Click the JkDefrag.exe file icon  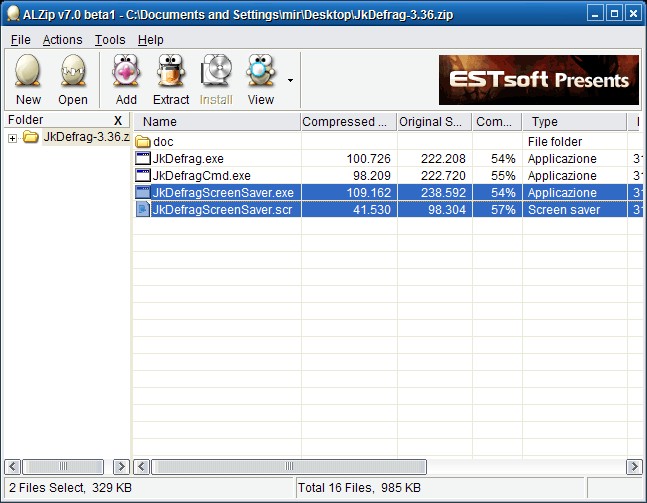pyautogui.click(x=143, y=158)
